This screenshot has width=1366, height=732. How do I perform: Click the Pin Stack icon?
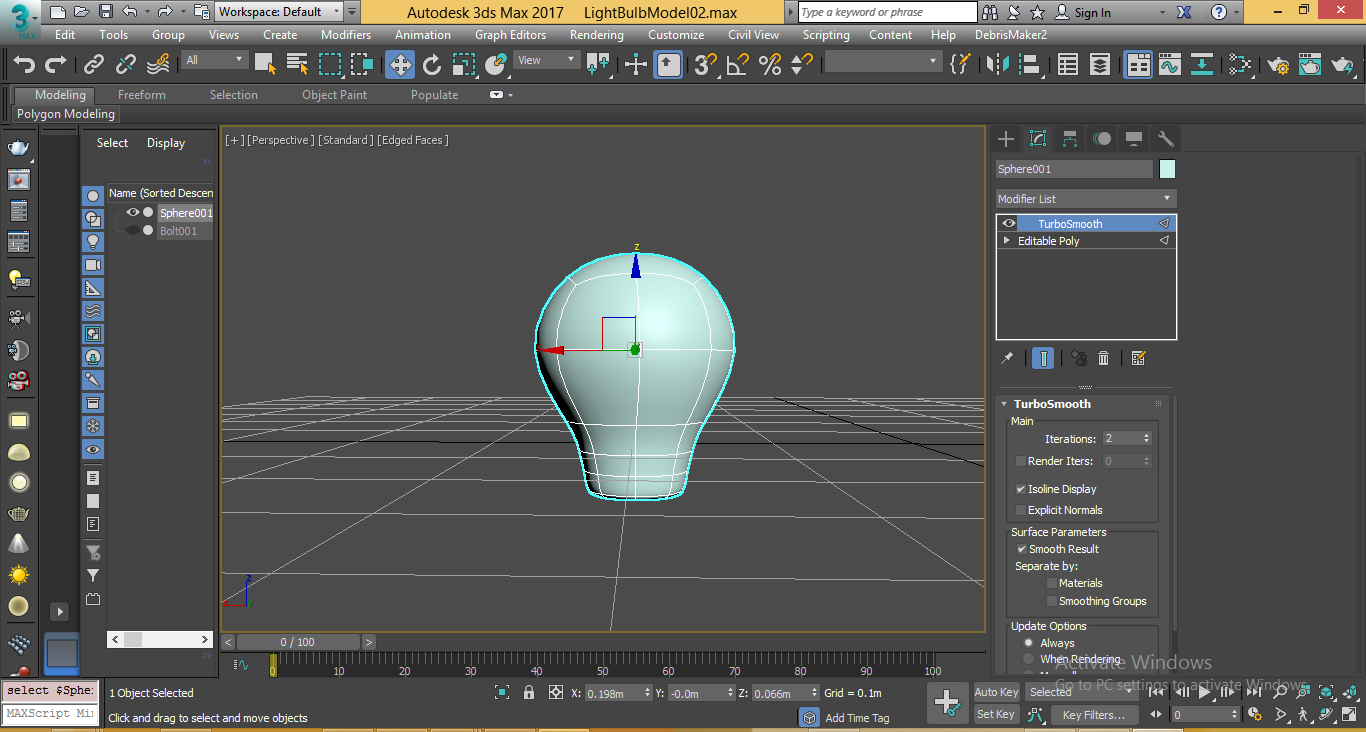[1008, 358]
